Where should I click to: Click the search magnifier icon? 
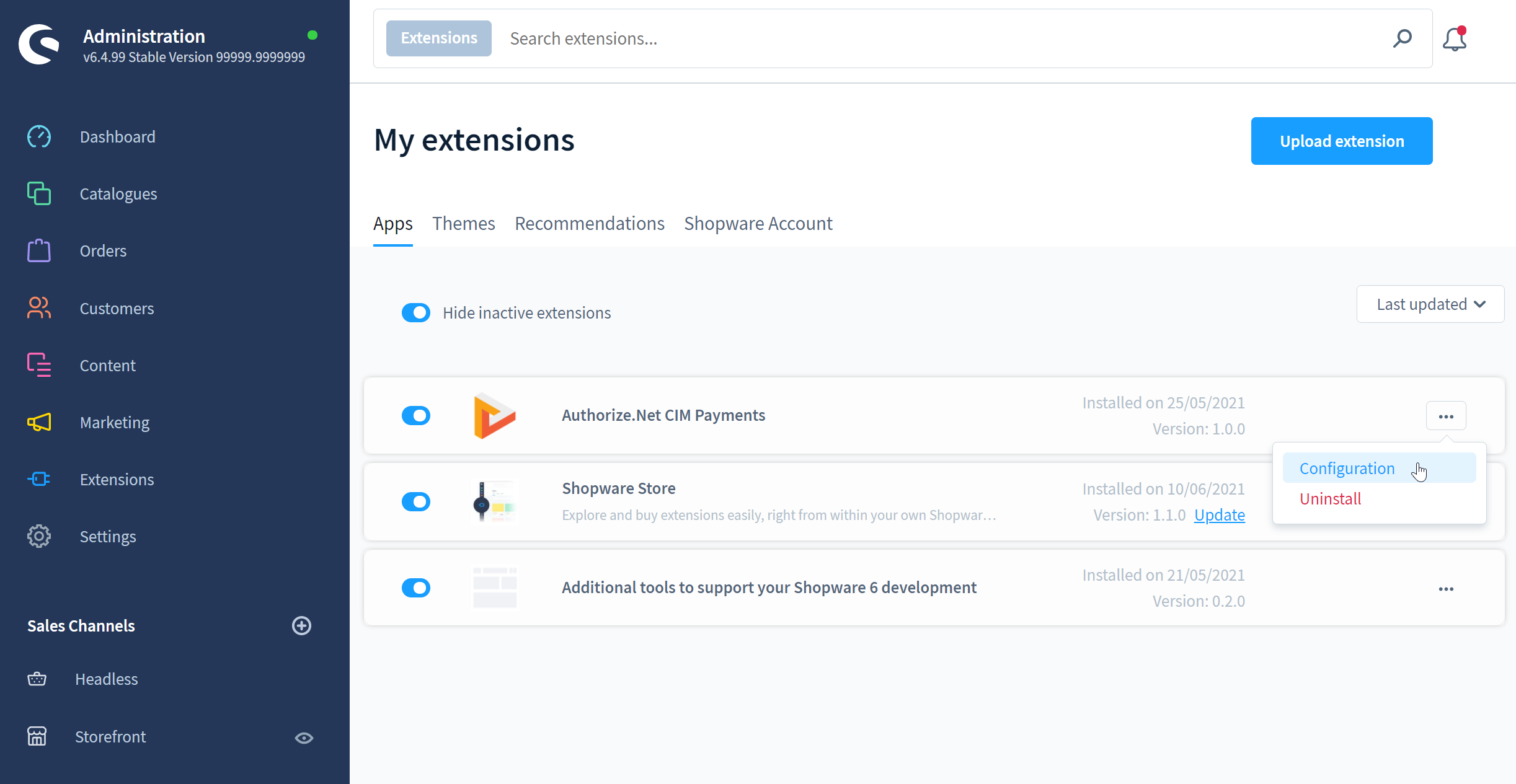(x=1403, y=38)
